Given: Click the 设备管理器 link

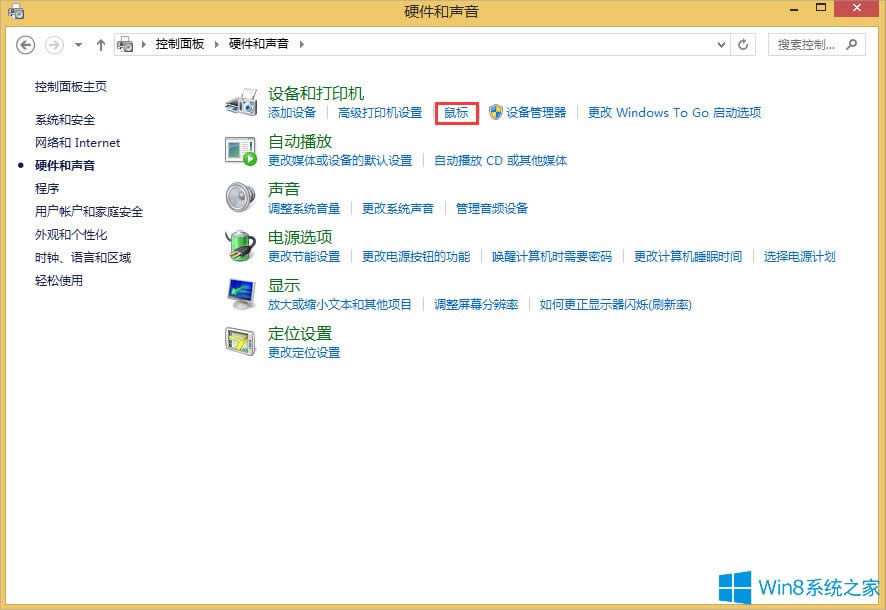Looking at the screenshot, I should coord(535,113).
